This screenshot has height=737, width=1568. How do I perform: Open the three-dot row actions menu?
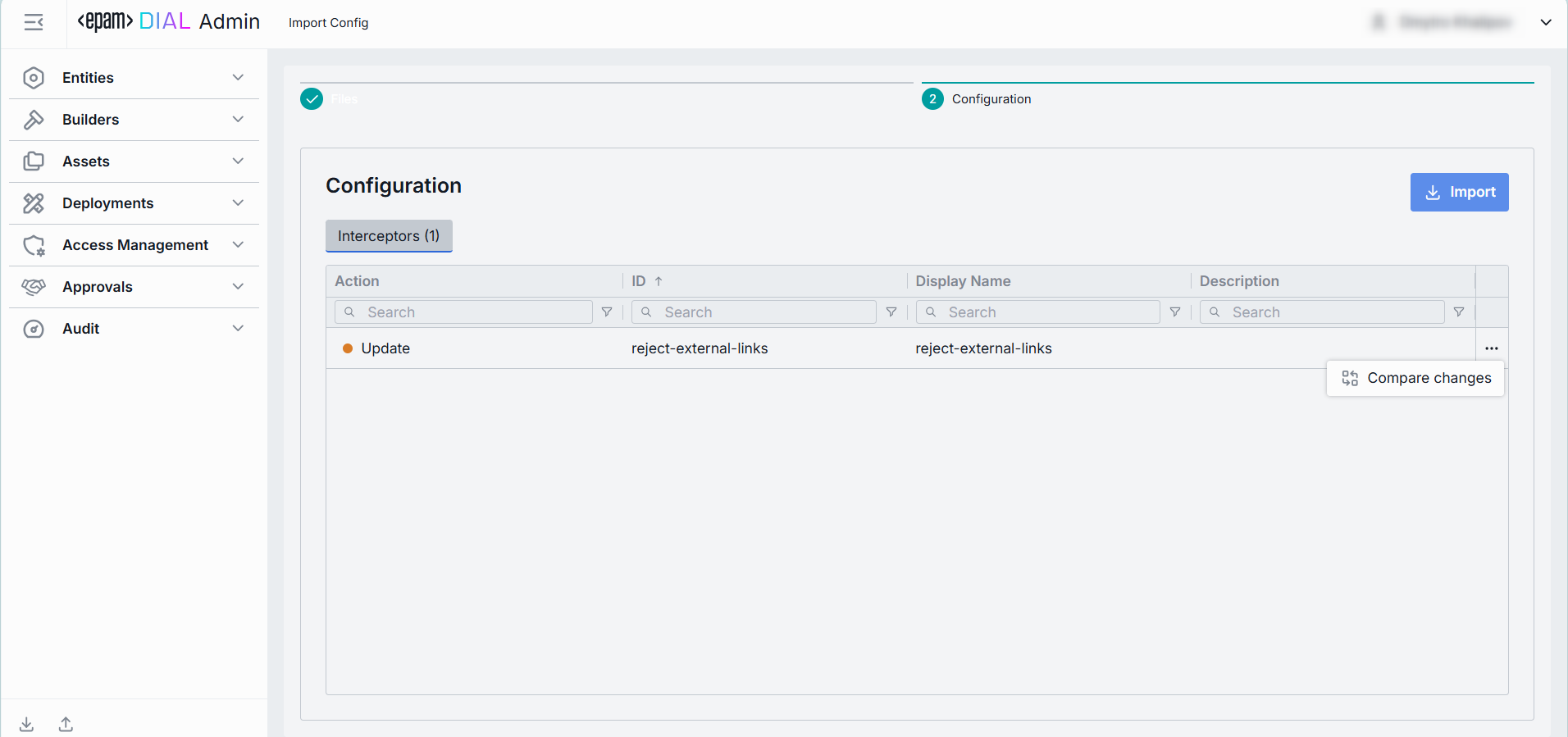(1491, 348)
